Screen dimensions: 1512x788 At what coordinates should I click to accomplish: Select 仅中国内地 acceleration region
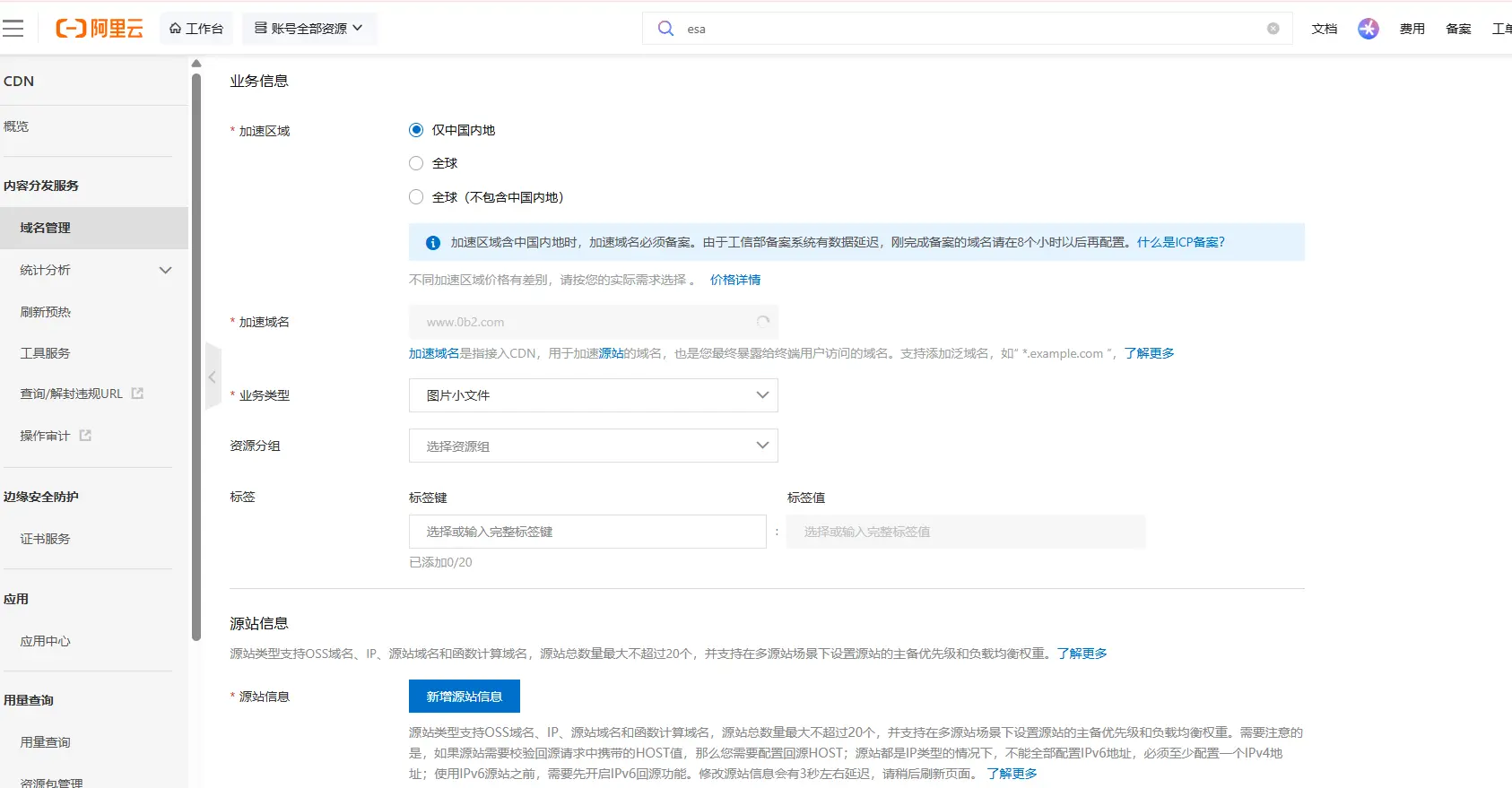point(416,130)
